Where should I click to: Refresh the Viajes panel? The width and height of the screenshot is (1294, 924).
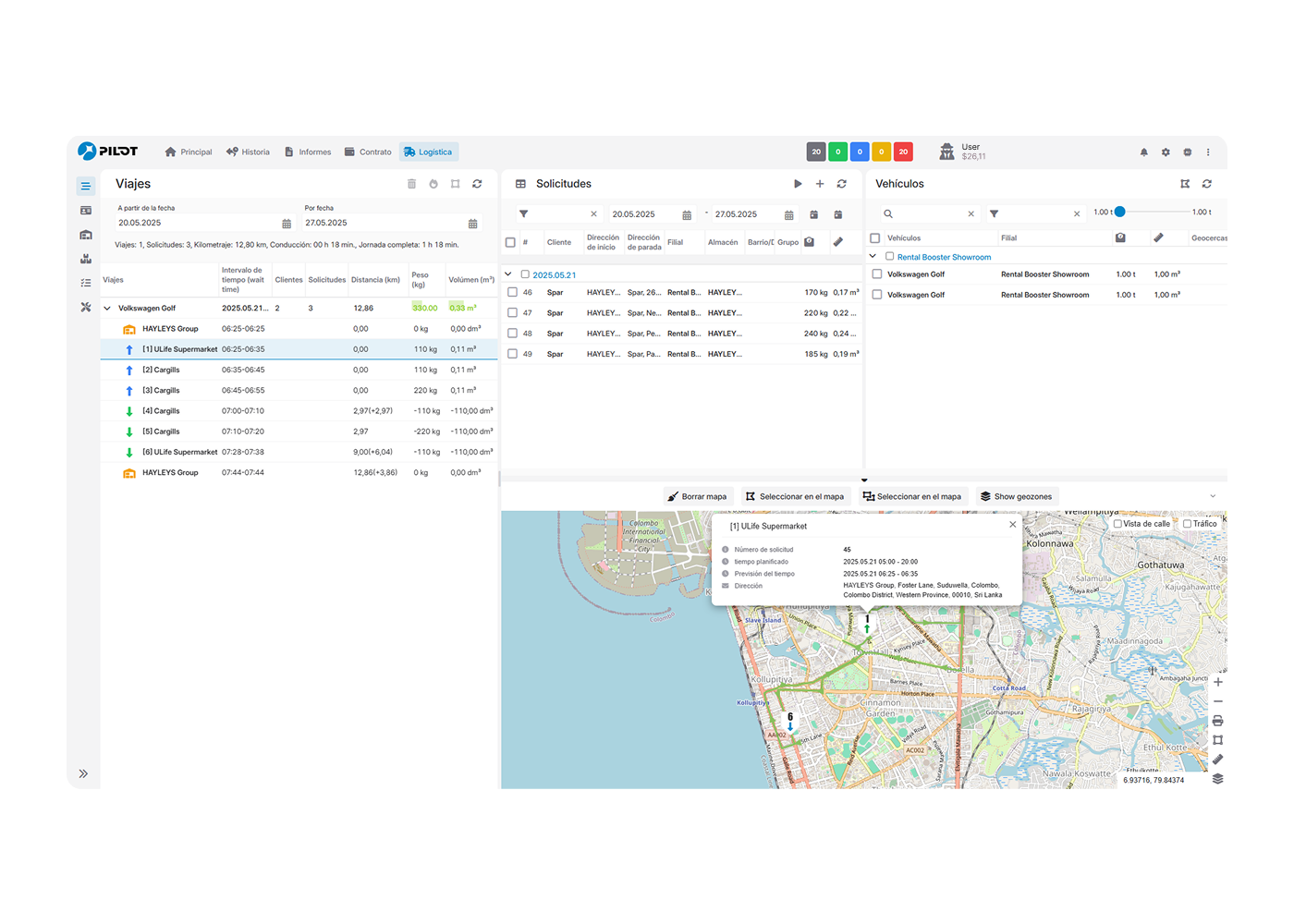(477, 184)
